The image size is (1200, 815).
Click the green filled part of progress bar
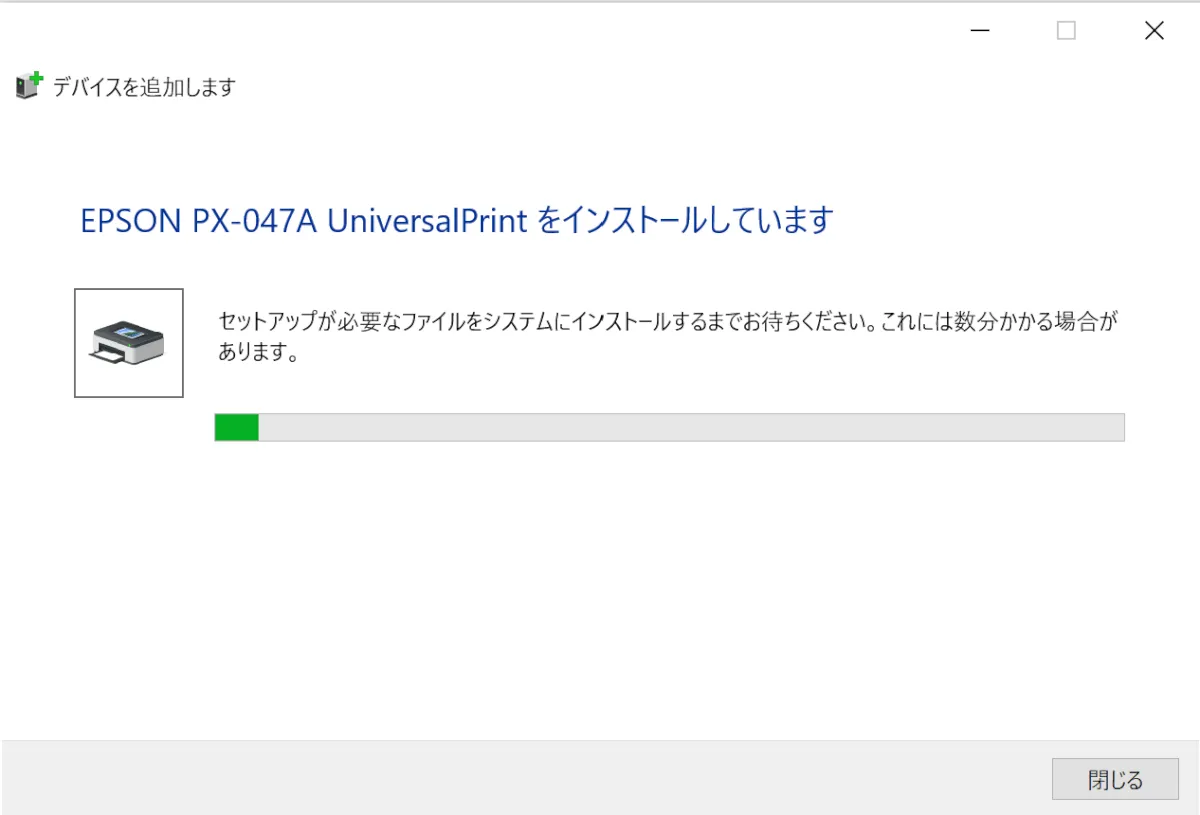[237, 428]
